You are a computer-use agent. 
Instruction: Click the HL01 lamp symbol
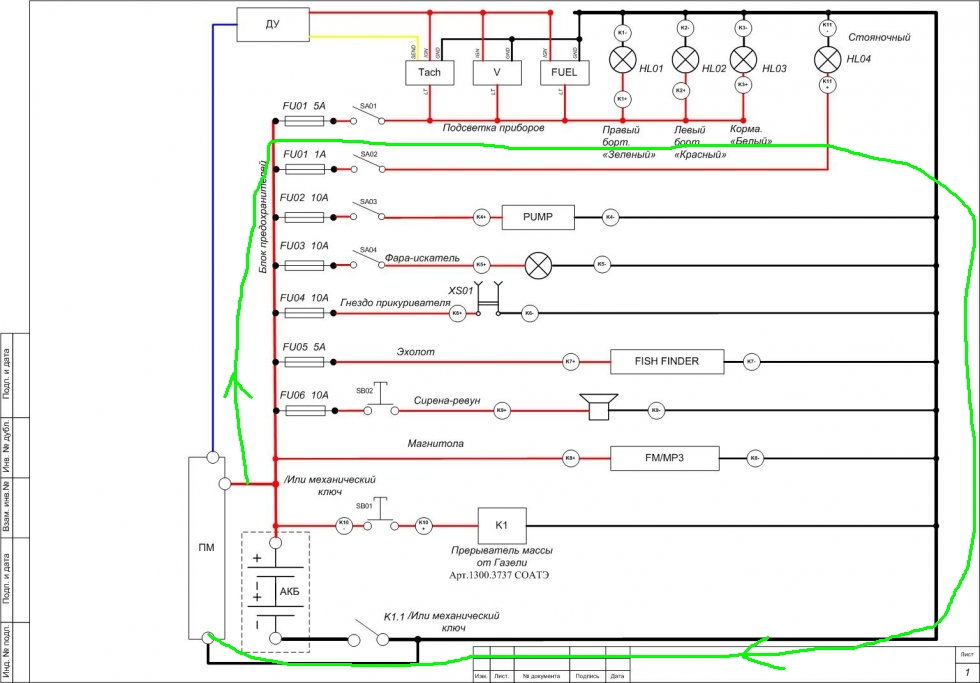622,60
